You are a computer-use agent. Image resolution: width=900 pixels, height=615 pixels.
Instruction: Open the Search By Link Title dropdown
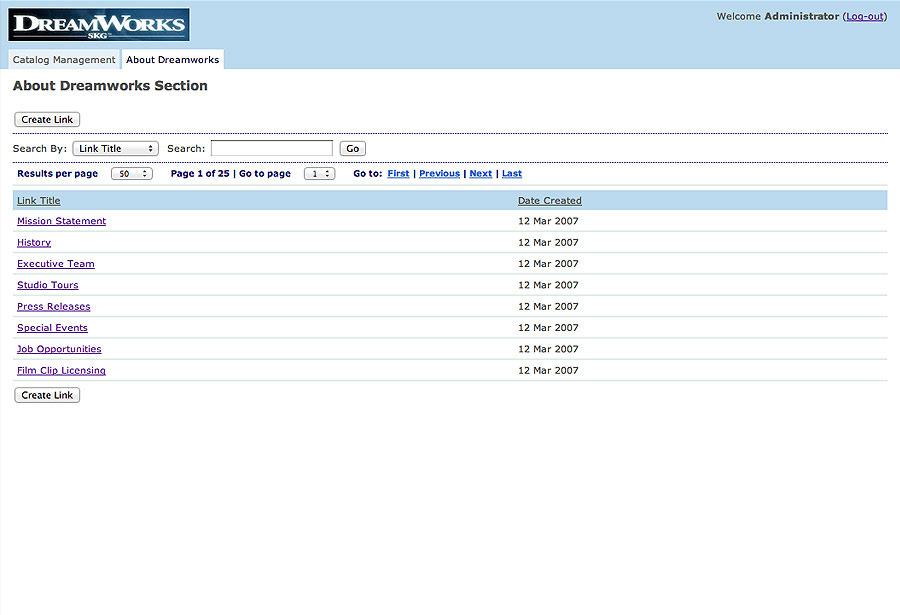pyautogui.click(x=115, y=149)
